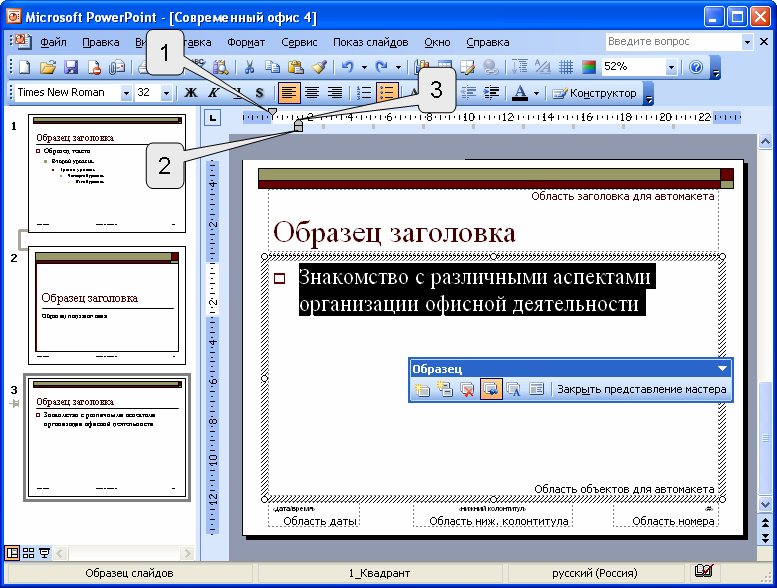Open the 52% zoom dropdown

pyautogui.click(x=671, y=67)
